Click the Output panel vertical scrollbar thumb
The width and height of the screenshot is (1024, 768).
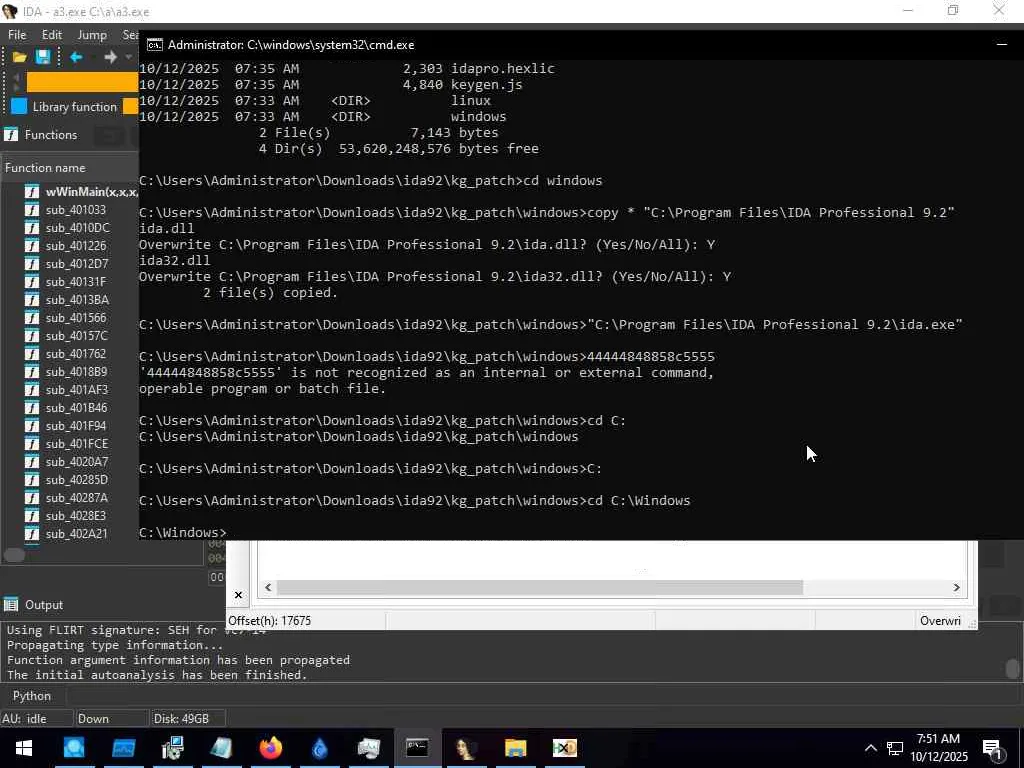[x=1013, y=669]
